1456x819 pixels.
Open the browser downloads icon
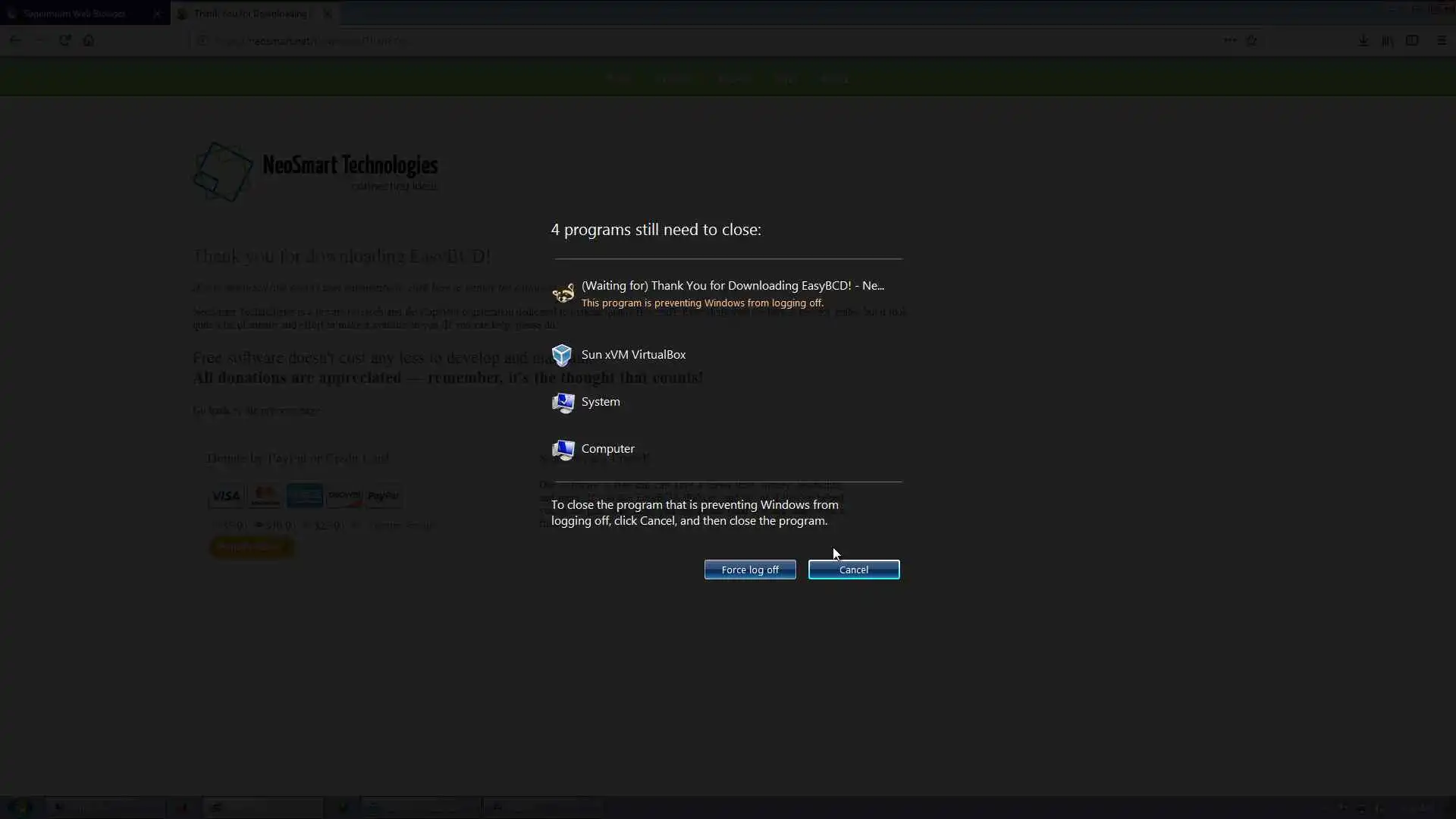click(1363, 40)
